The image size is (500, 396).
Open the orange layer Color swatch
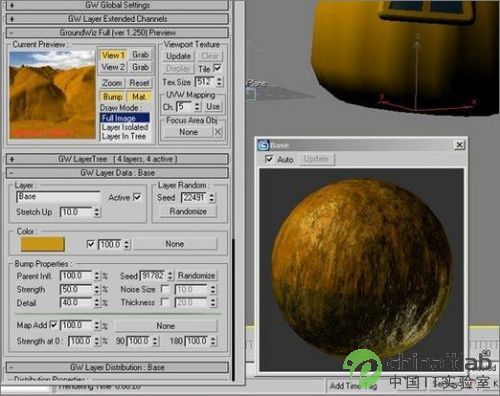(x=42, y=244)
